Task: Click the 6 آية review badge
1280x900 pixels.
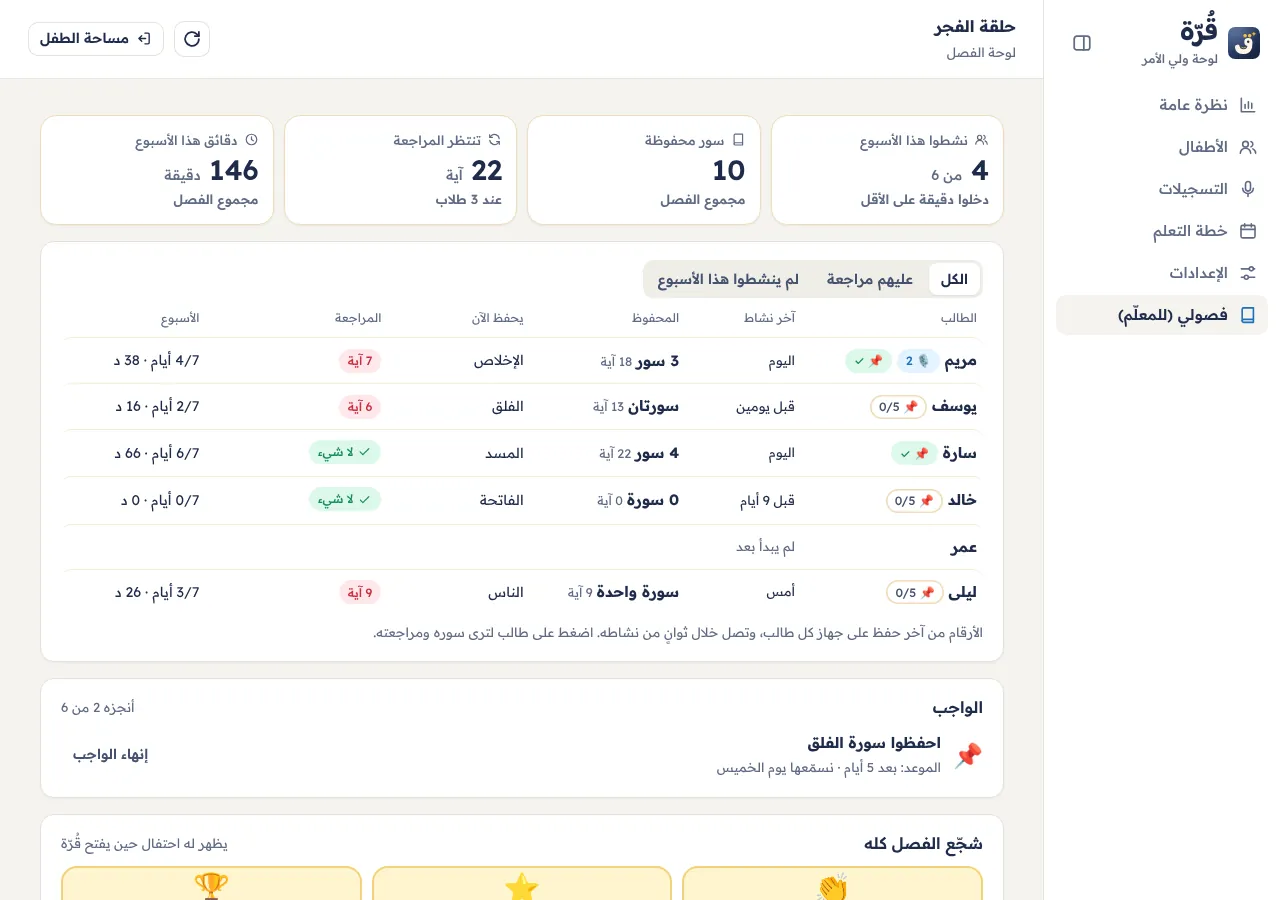Action: (360, 407)
